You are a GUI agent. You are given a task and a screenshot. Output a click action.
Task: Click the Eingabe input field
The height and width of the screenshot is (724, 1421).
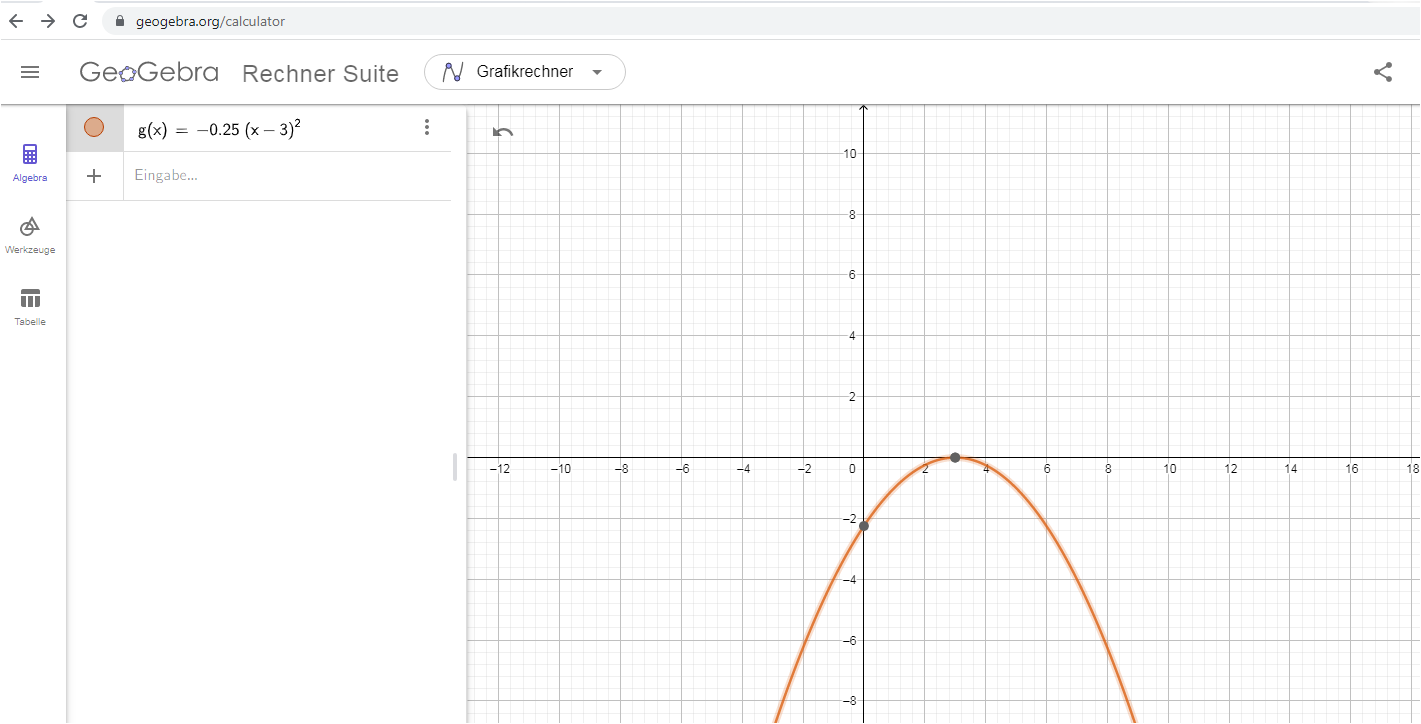point(287,176)
